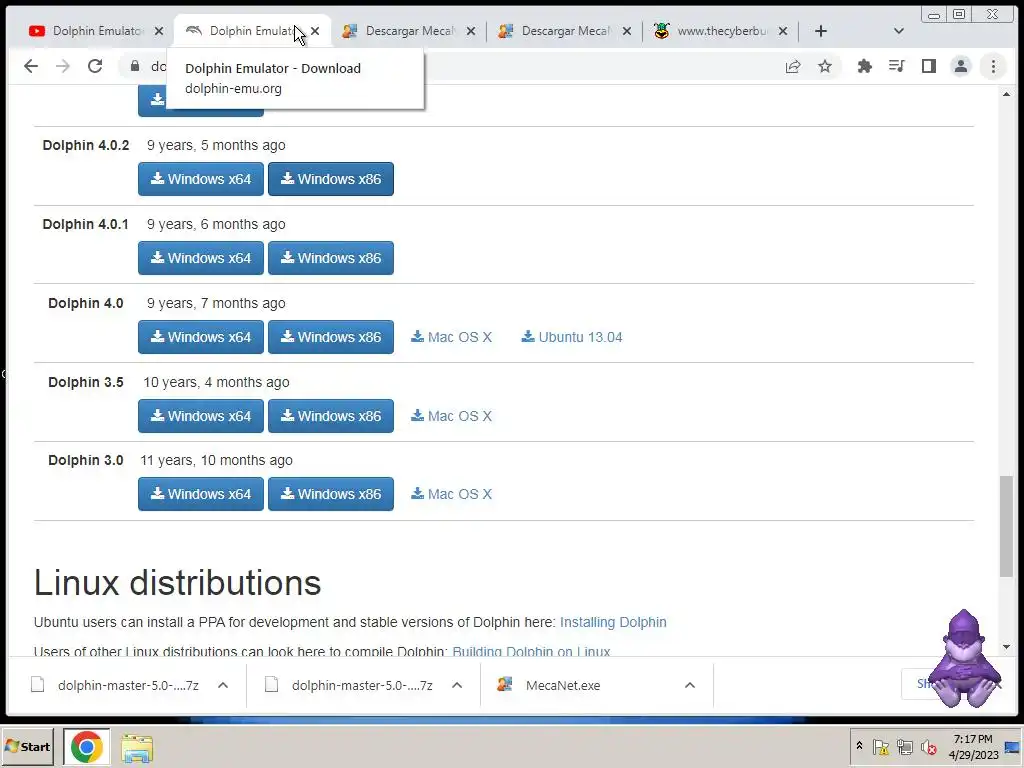Open the Action Center flag icon
The height and width of the screenshot is (768, 1024).
coord(880,747)
